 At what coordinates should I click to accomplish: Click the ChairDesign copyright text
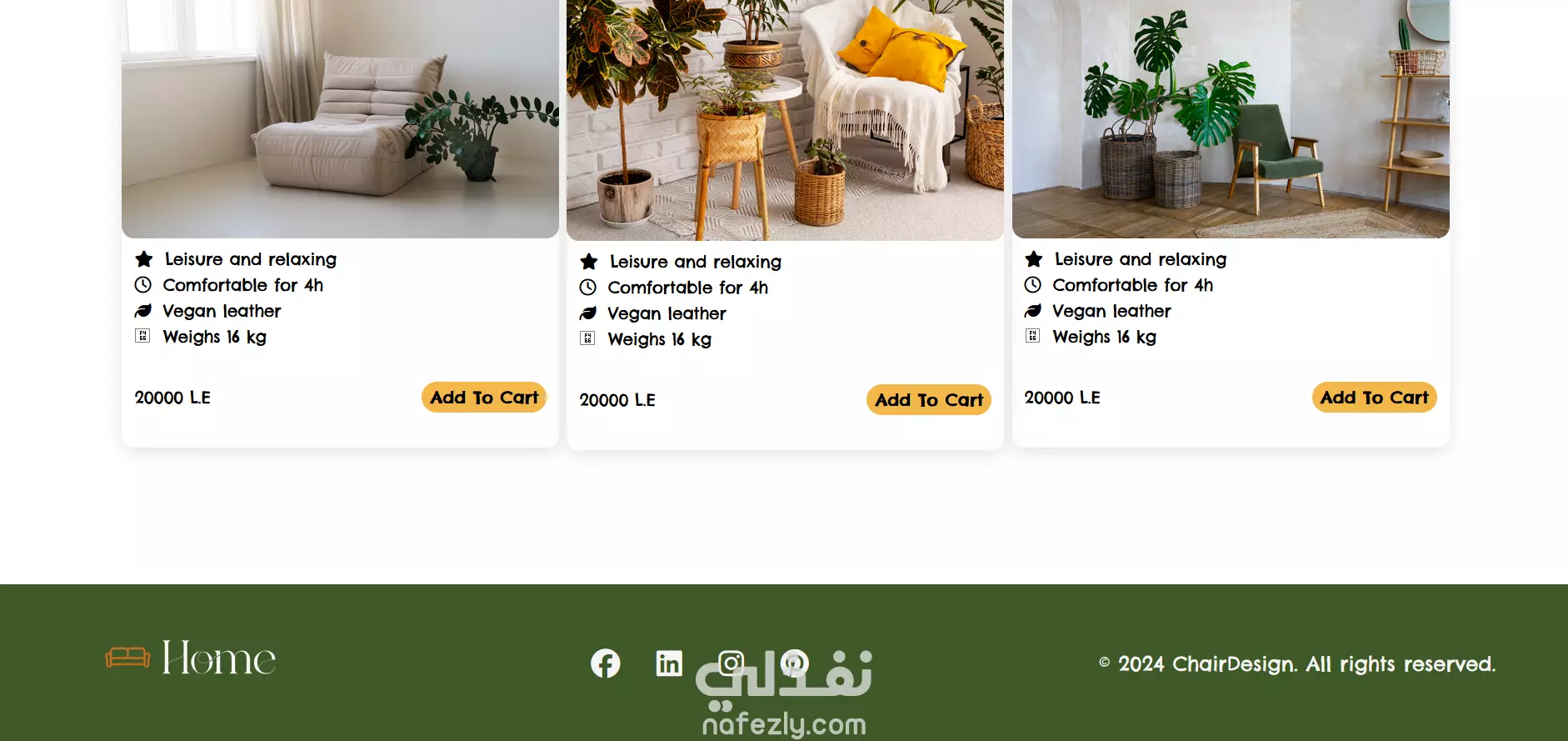(1297, 664)
